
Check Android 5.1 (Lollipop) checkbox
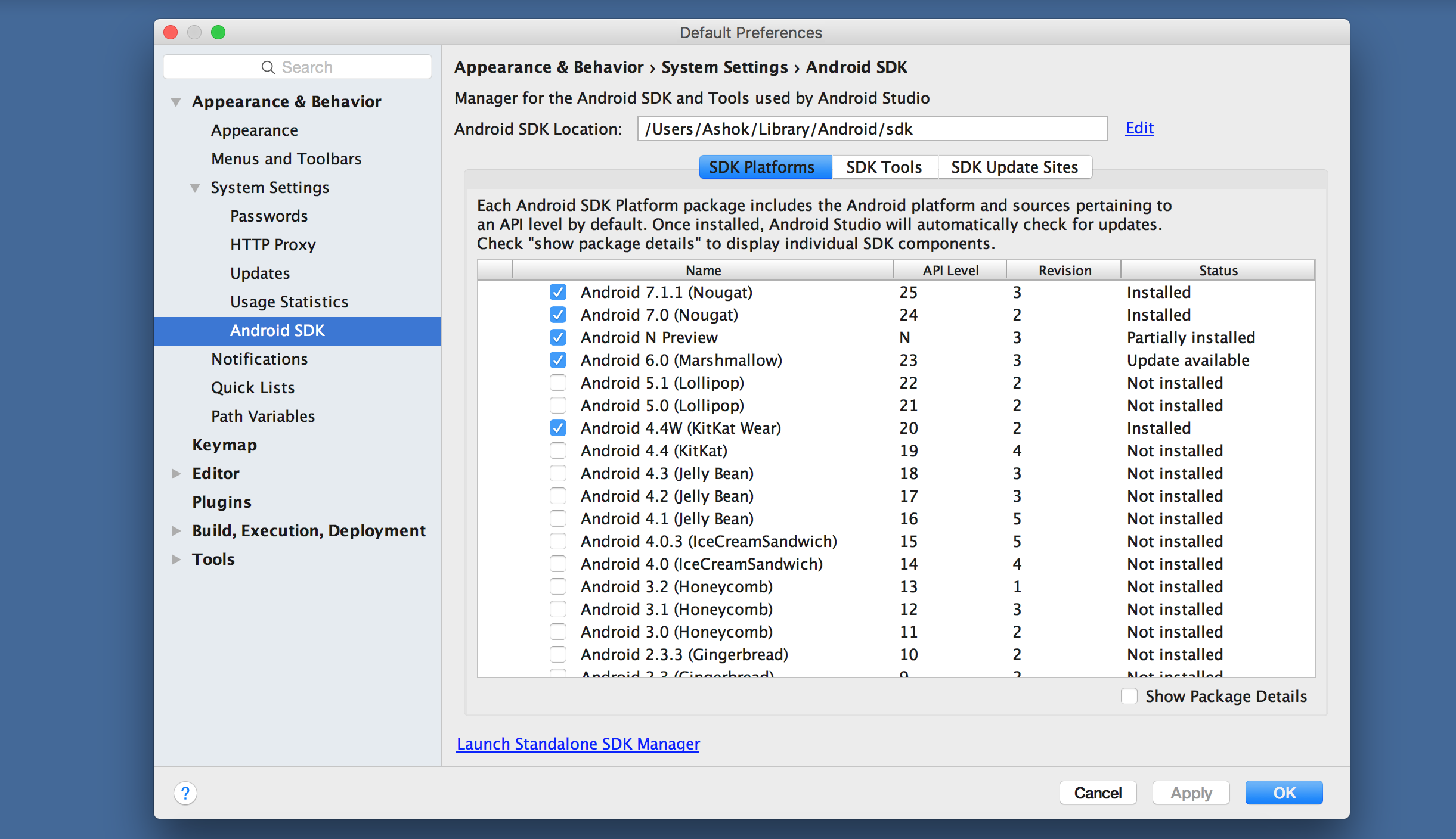coord(558,383)
